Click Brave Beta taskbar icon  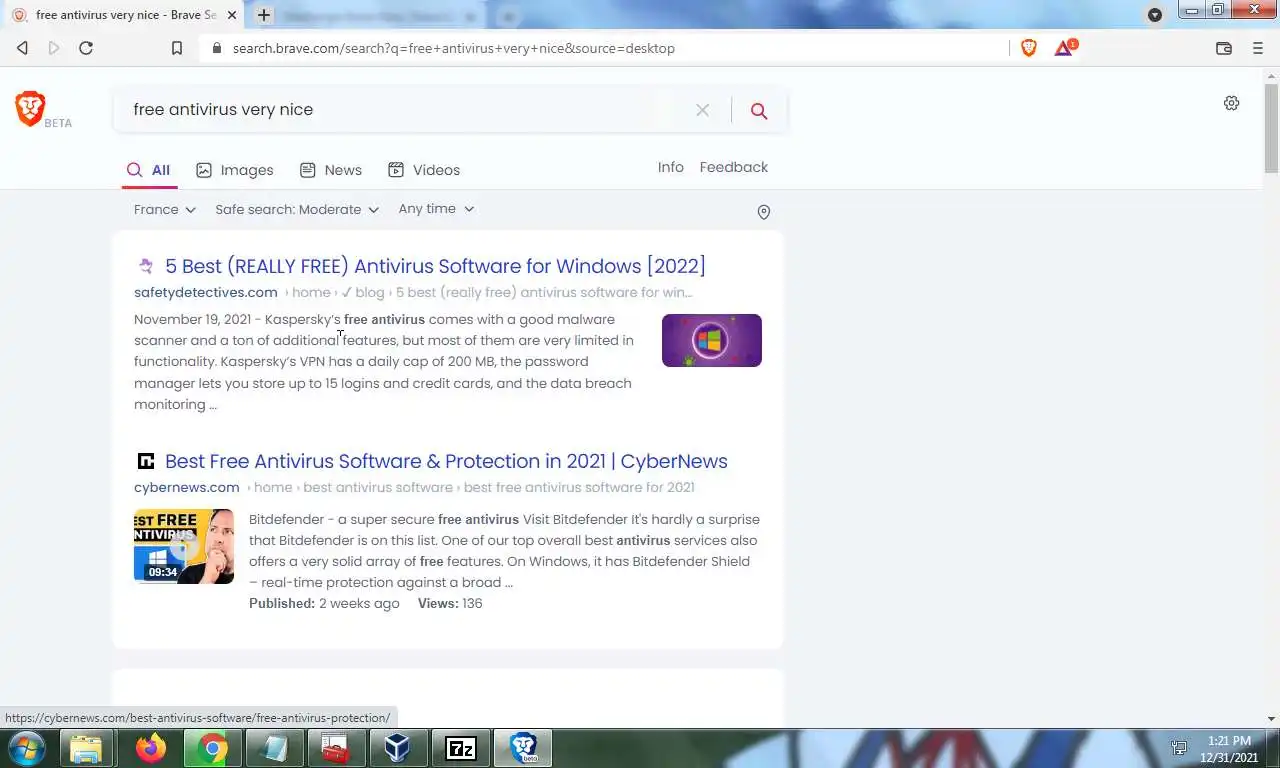(x=523, y=748)
